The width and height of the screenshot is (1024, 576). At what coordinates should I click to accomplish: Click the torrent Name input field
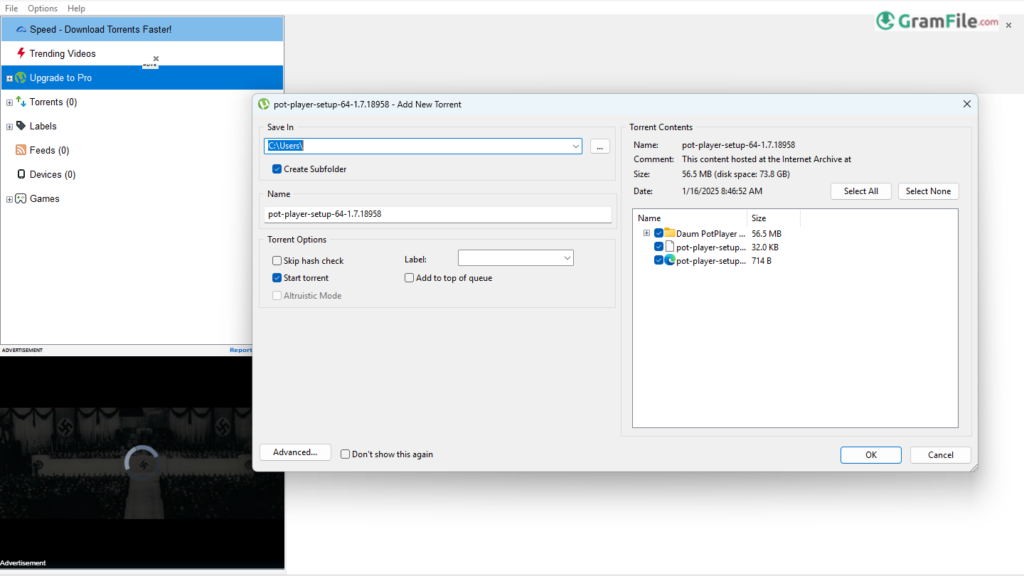pos(438,214)
